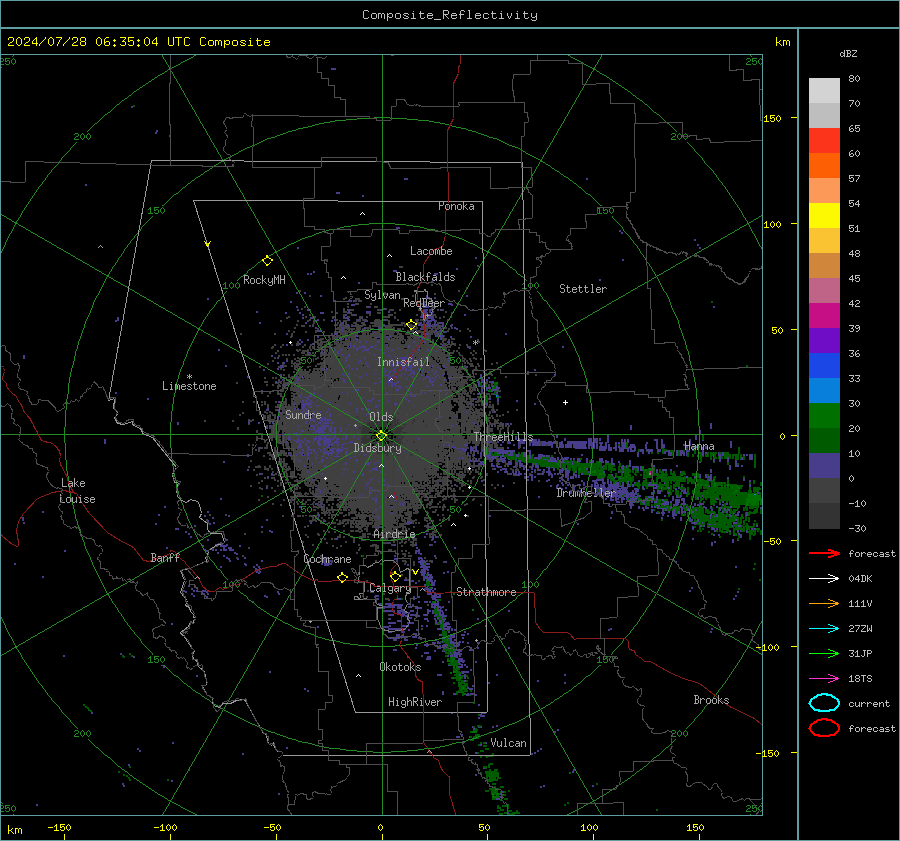Click the cyan 27ZW arrow icon
The image size is (900, 841).
click(x=824, y=629)
